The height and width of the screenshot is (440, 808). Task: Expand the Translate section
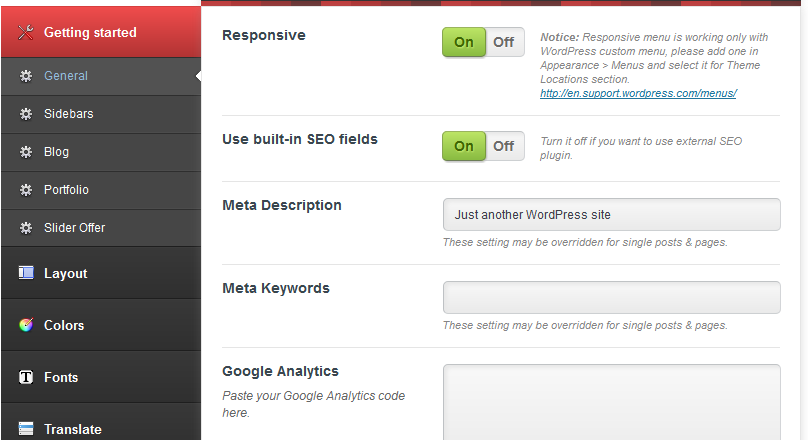(x=101, y=422)
